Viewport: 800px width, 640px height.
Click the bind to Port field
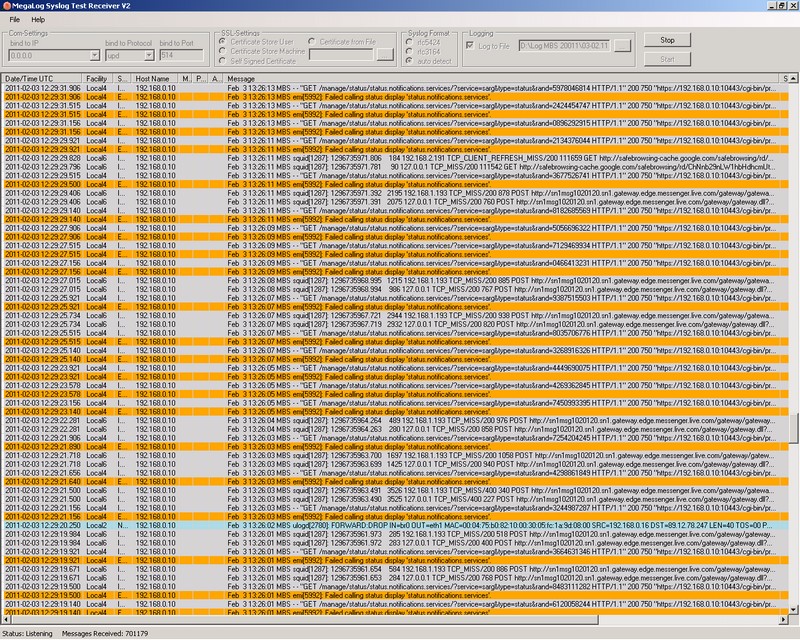[x=182, y=55]
